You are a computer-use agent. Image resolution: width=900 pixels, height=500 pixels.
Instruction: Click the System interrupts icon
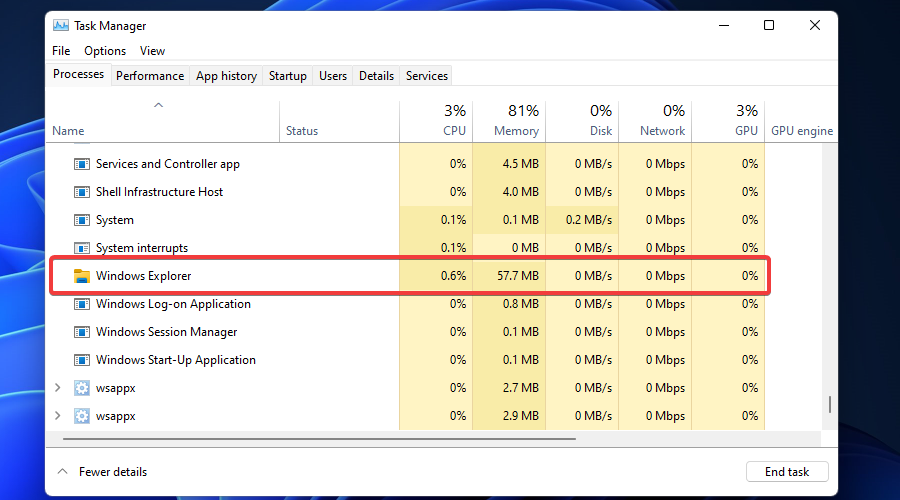(82, 248)
